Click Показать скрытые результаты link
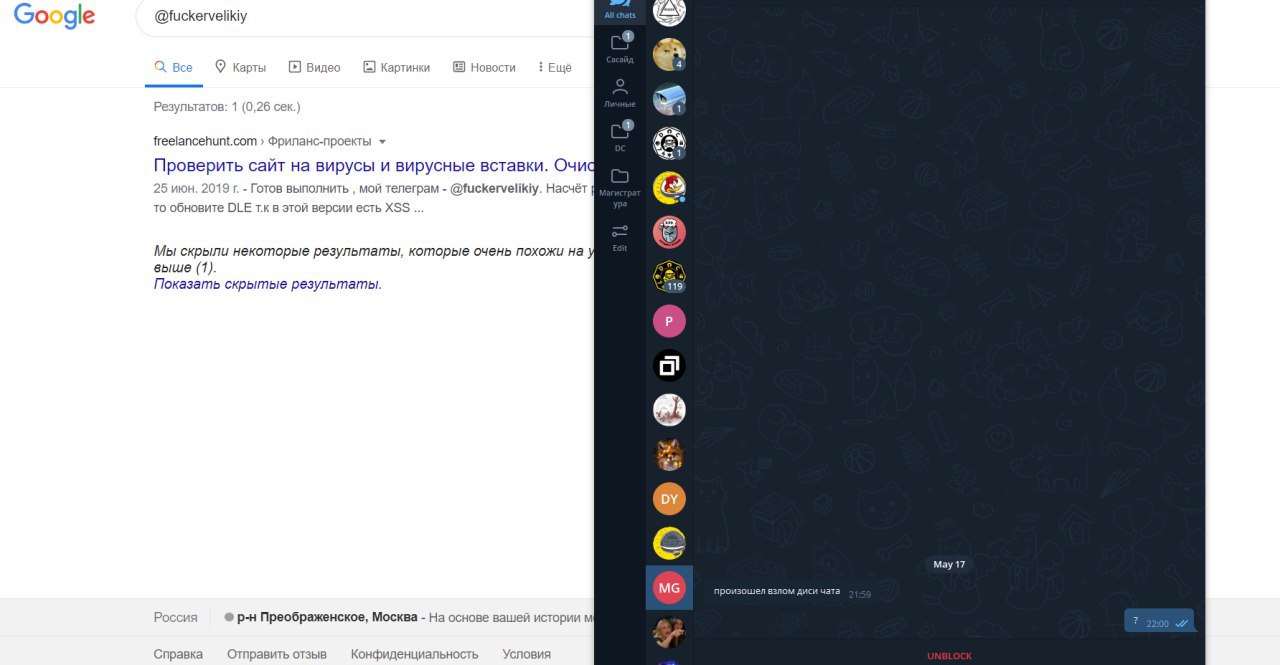 click(267, 284)
